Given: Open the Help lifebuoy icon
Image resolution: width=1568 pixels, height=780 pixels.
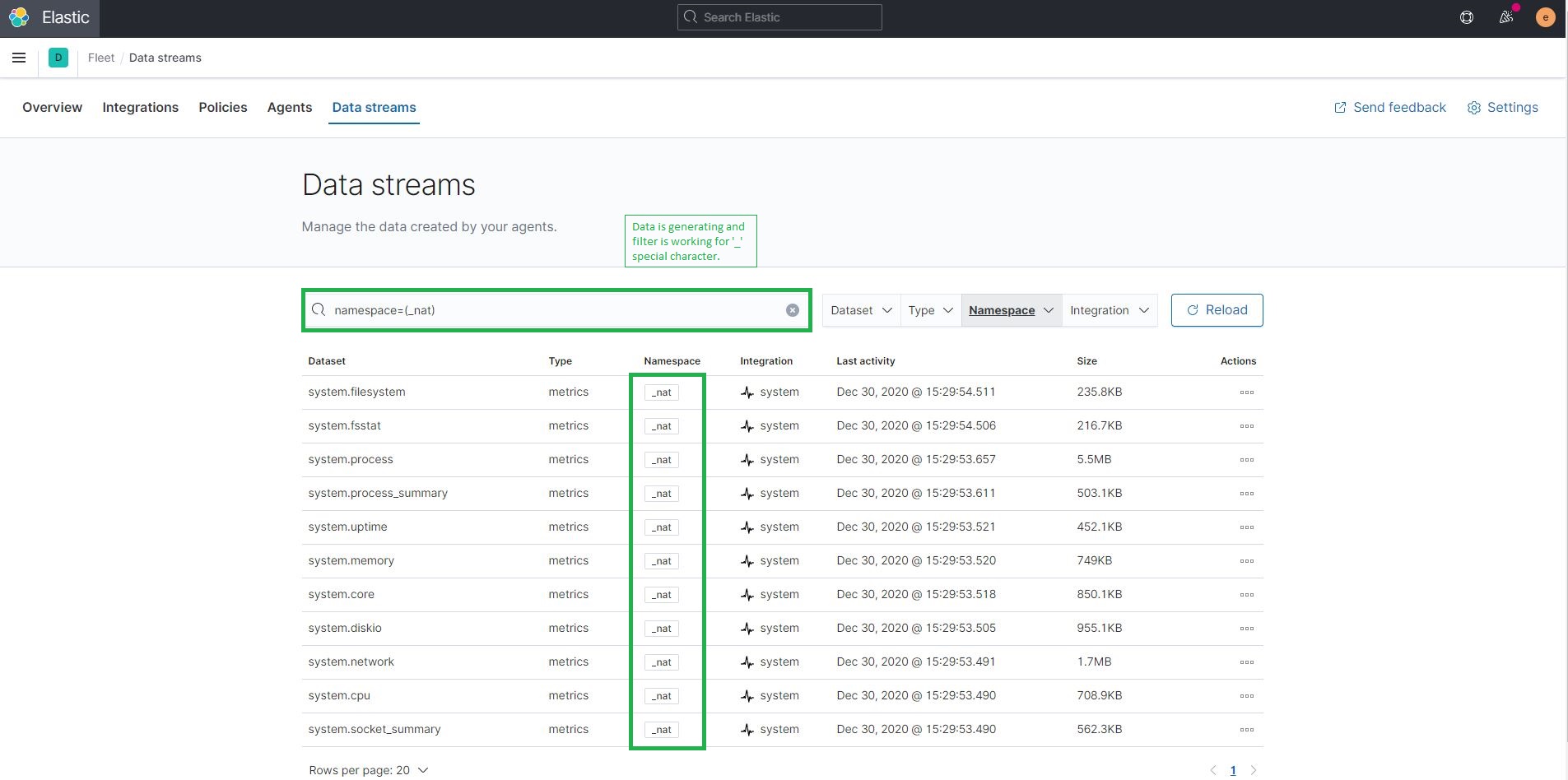Looking at the screenshot, I should pos(1466,17).
